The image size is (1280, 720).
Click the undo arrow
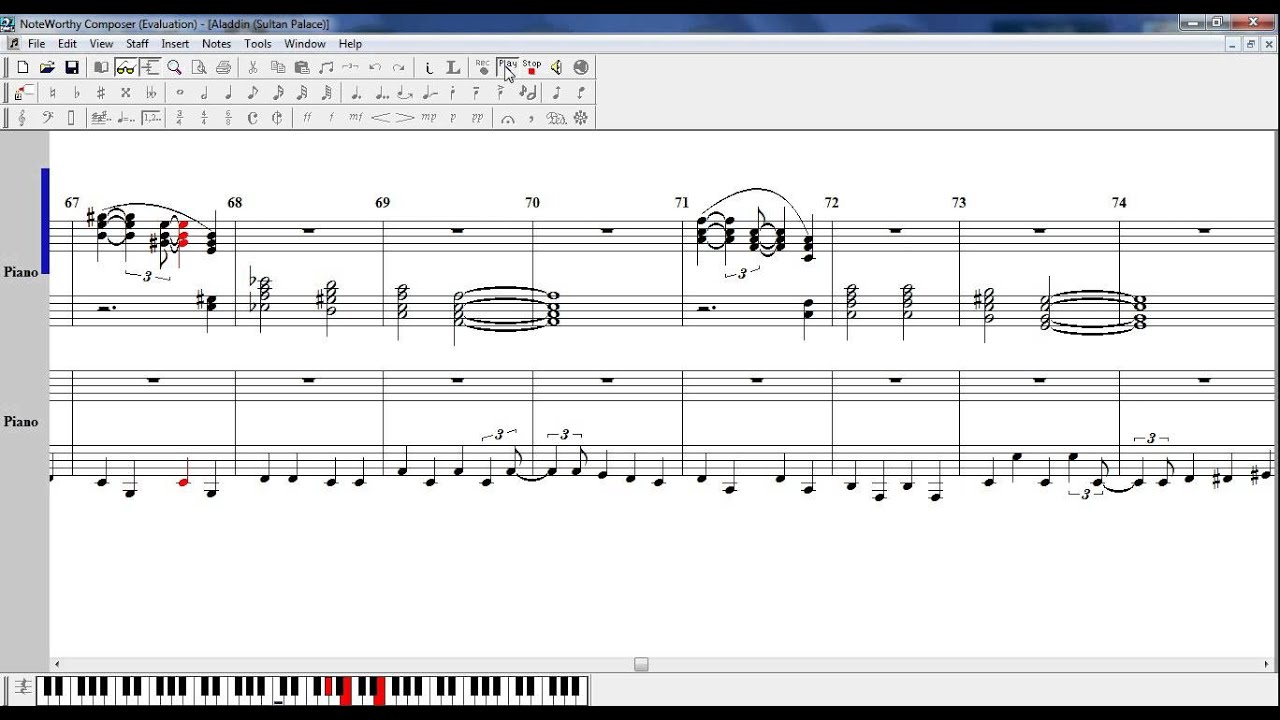(x=375, y=67)
